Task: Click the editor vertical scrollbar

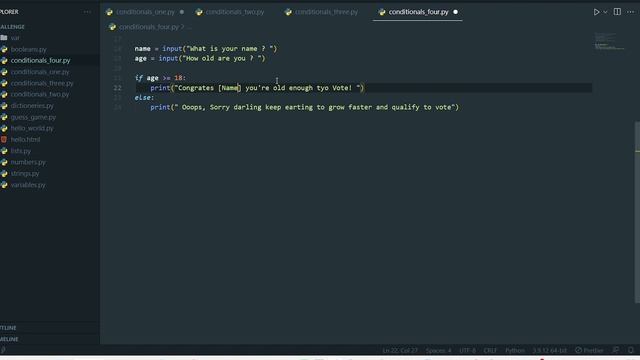Action: [637, 212]
